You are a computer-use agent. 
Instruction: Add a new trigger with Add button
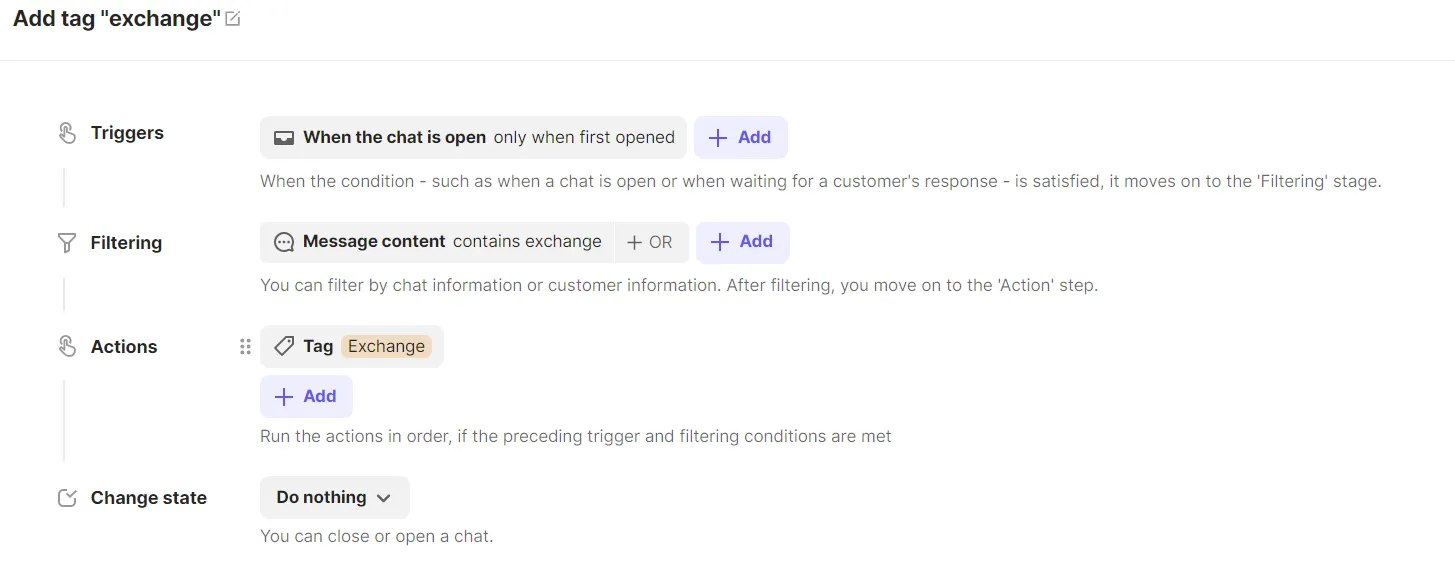(740, 138)
